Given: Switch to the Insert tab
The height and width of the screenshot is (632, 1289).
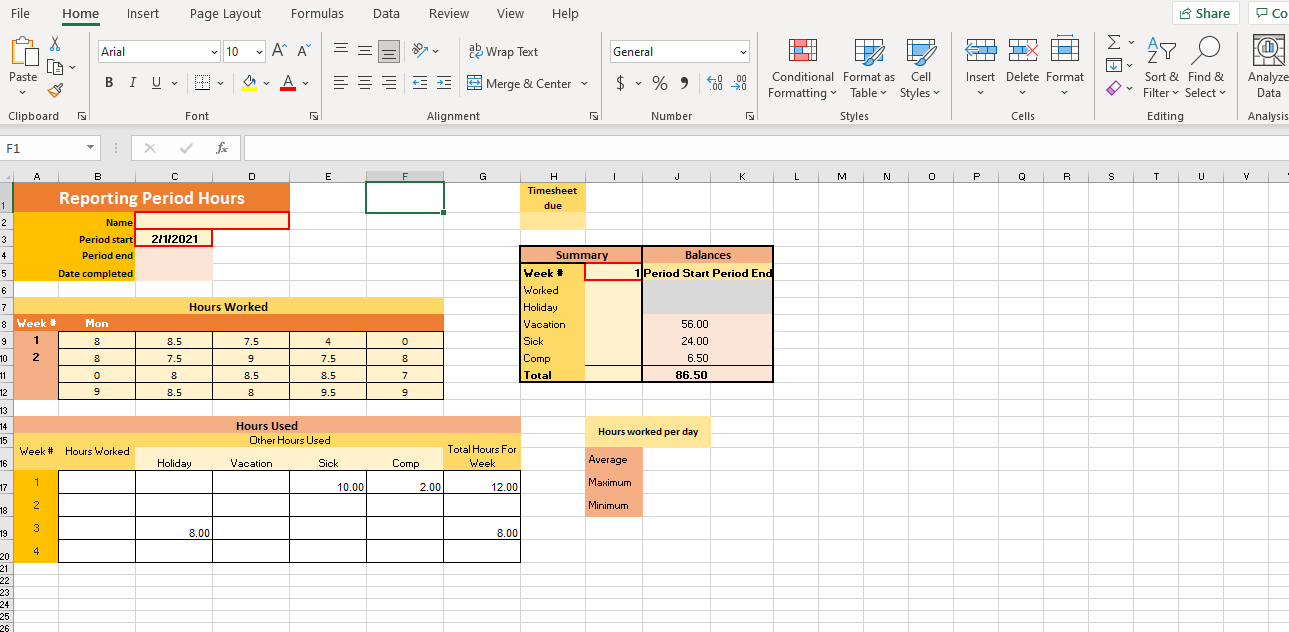Looking at the screenshot, I should tap(143, 13).
